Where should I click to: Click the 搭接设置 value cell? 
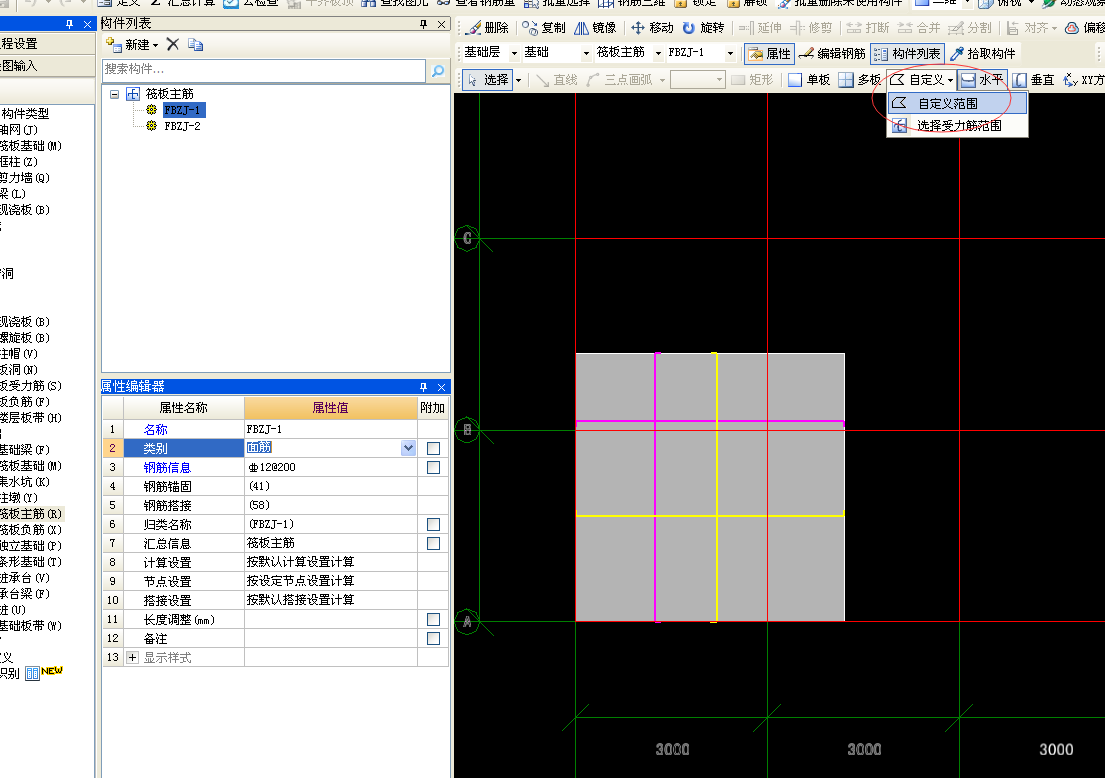click(331, 600)
